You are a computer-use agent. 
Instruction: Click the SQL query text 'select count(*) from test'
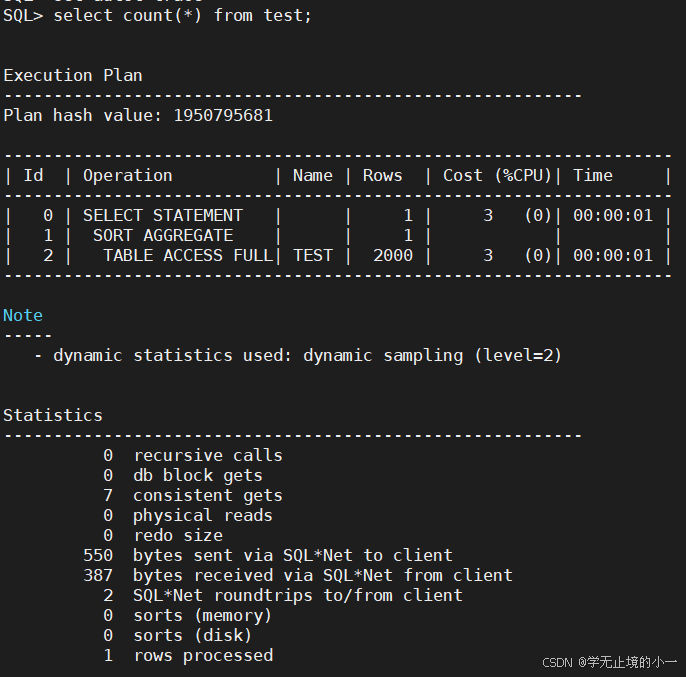click(x=182, y=15)
